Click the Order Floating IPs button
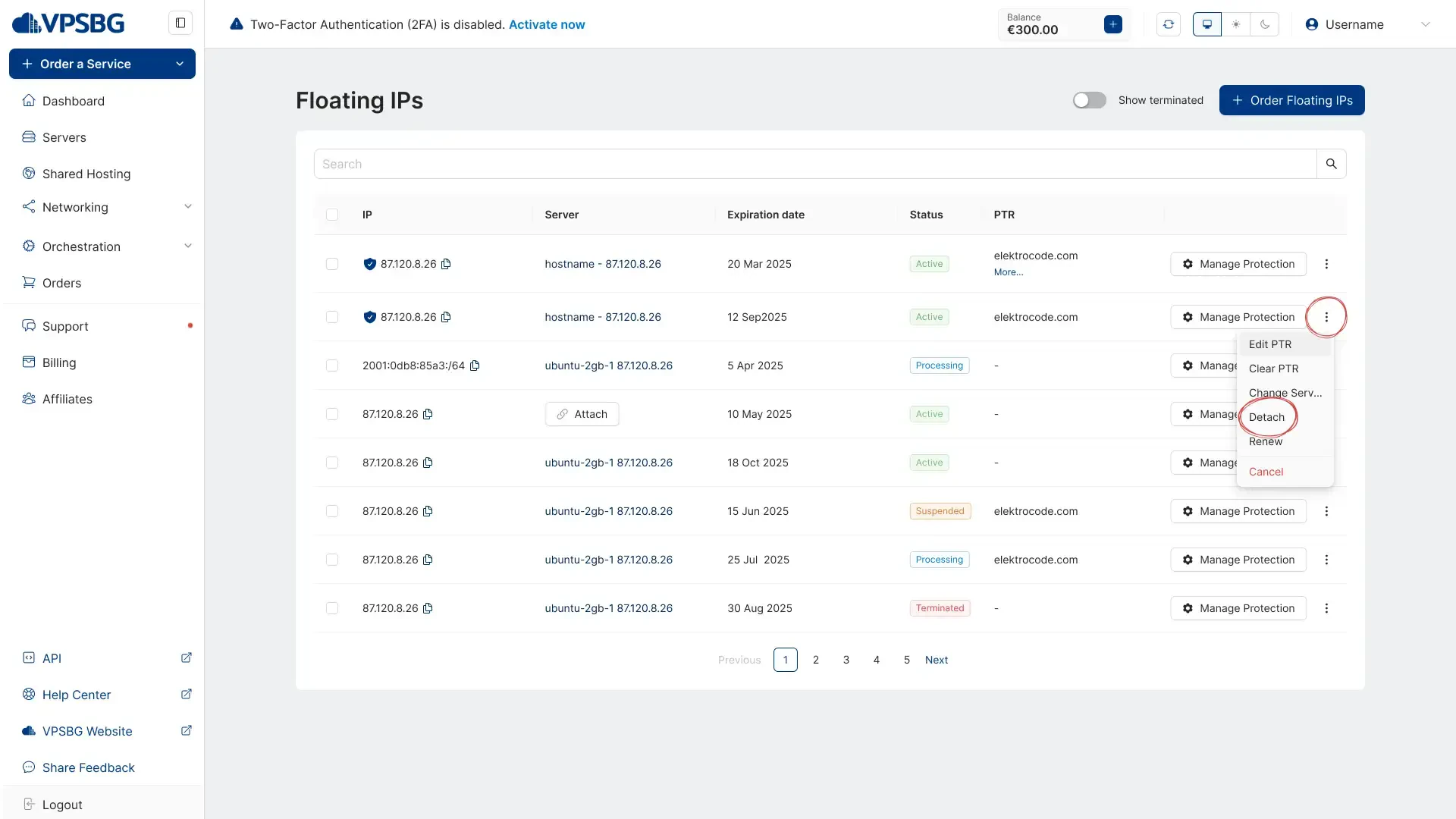 coord(1291,100)
